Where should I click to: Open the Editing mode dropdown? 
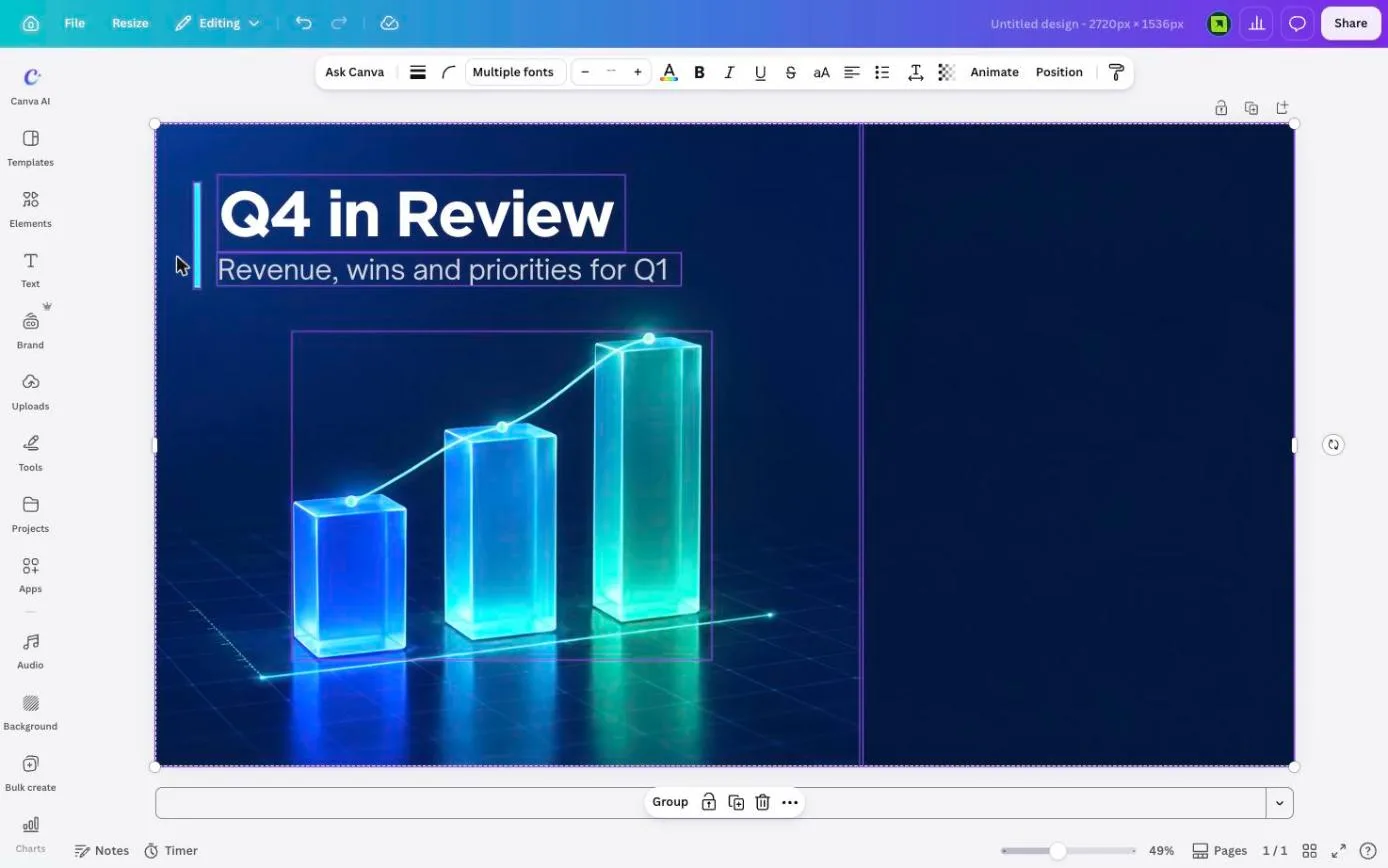pos(218,23)
